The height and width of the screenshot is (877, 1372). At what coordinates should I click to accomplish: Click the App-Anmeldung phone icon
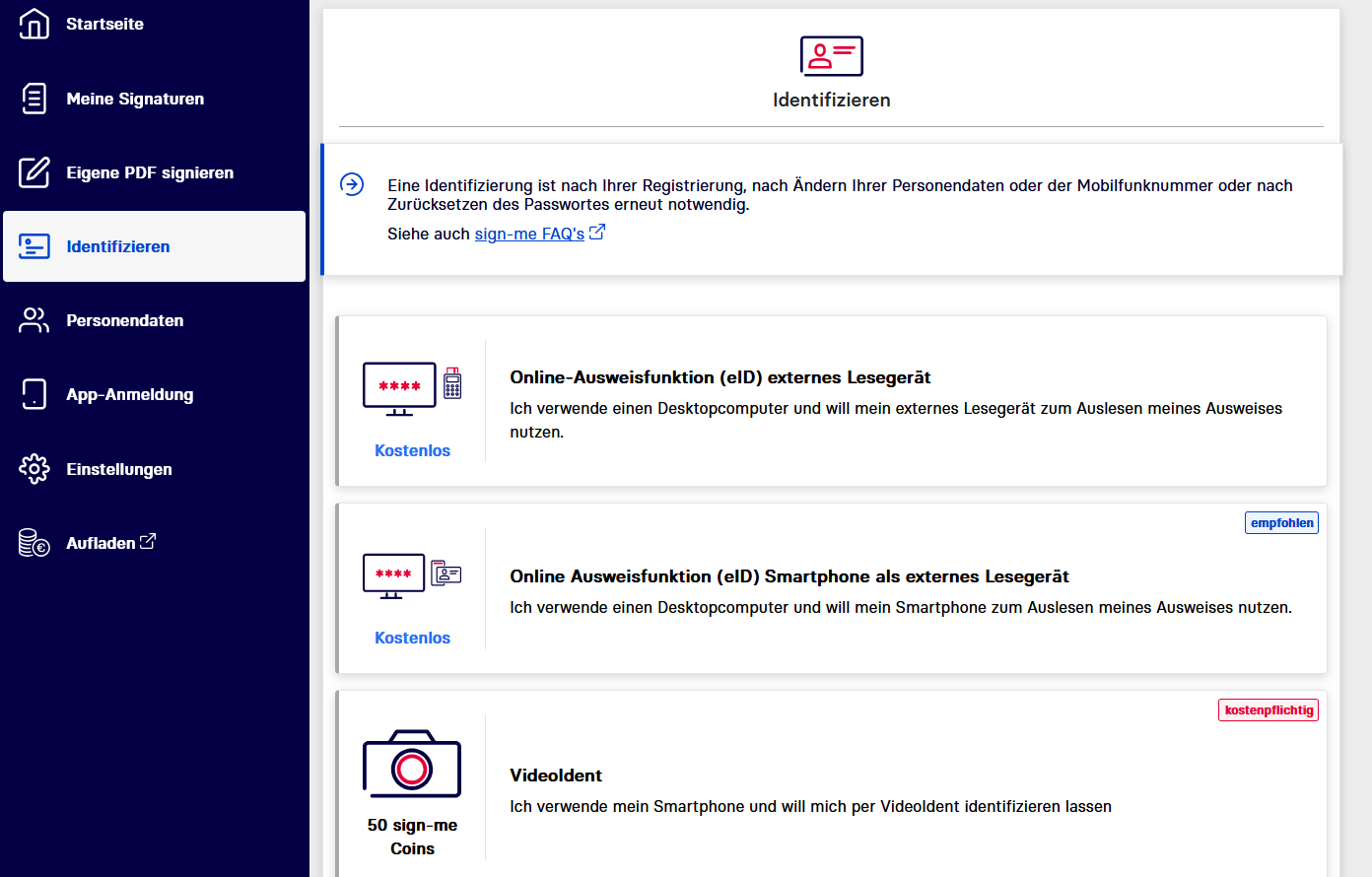point(34,394)
